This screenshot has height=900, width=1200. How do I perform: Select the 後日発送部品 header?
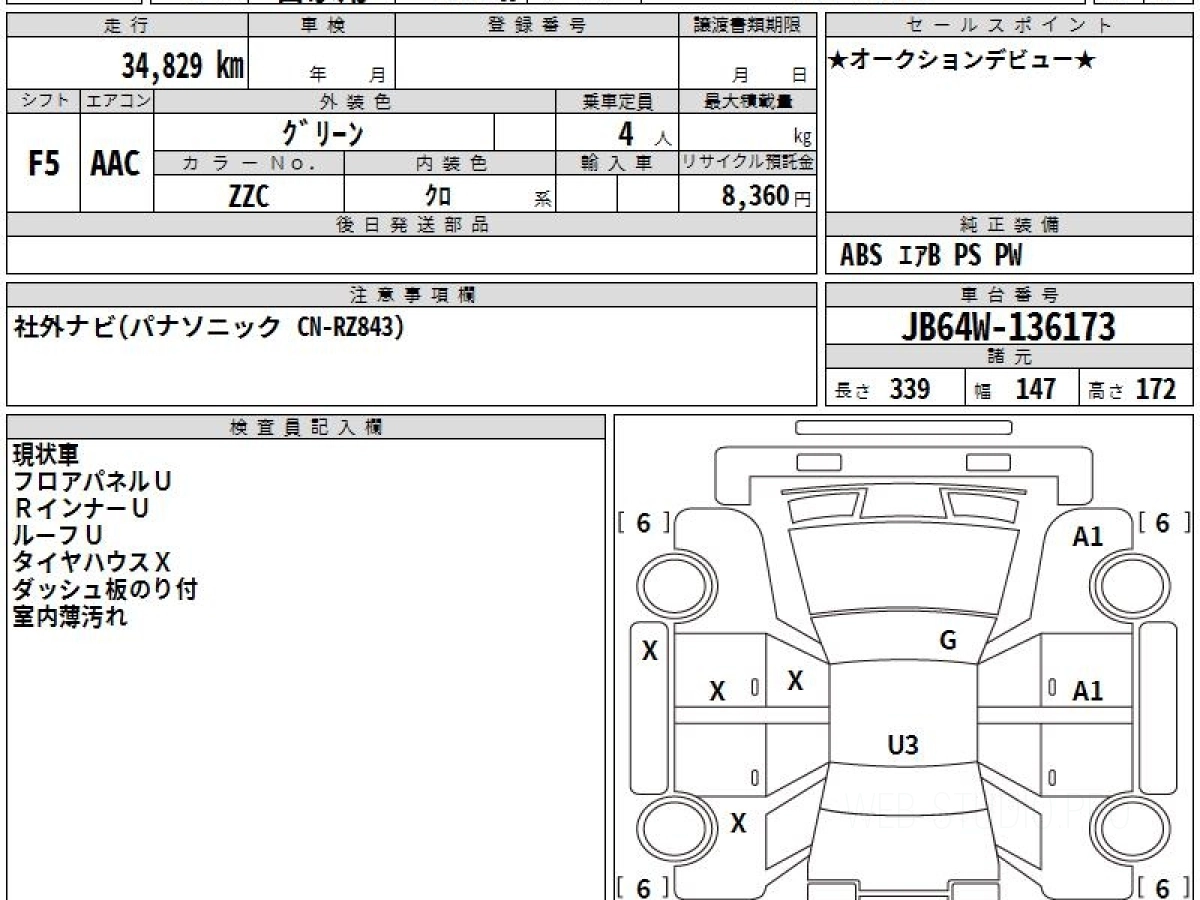(x=412, y=225)
